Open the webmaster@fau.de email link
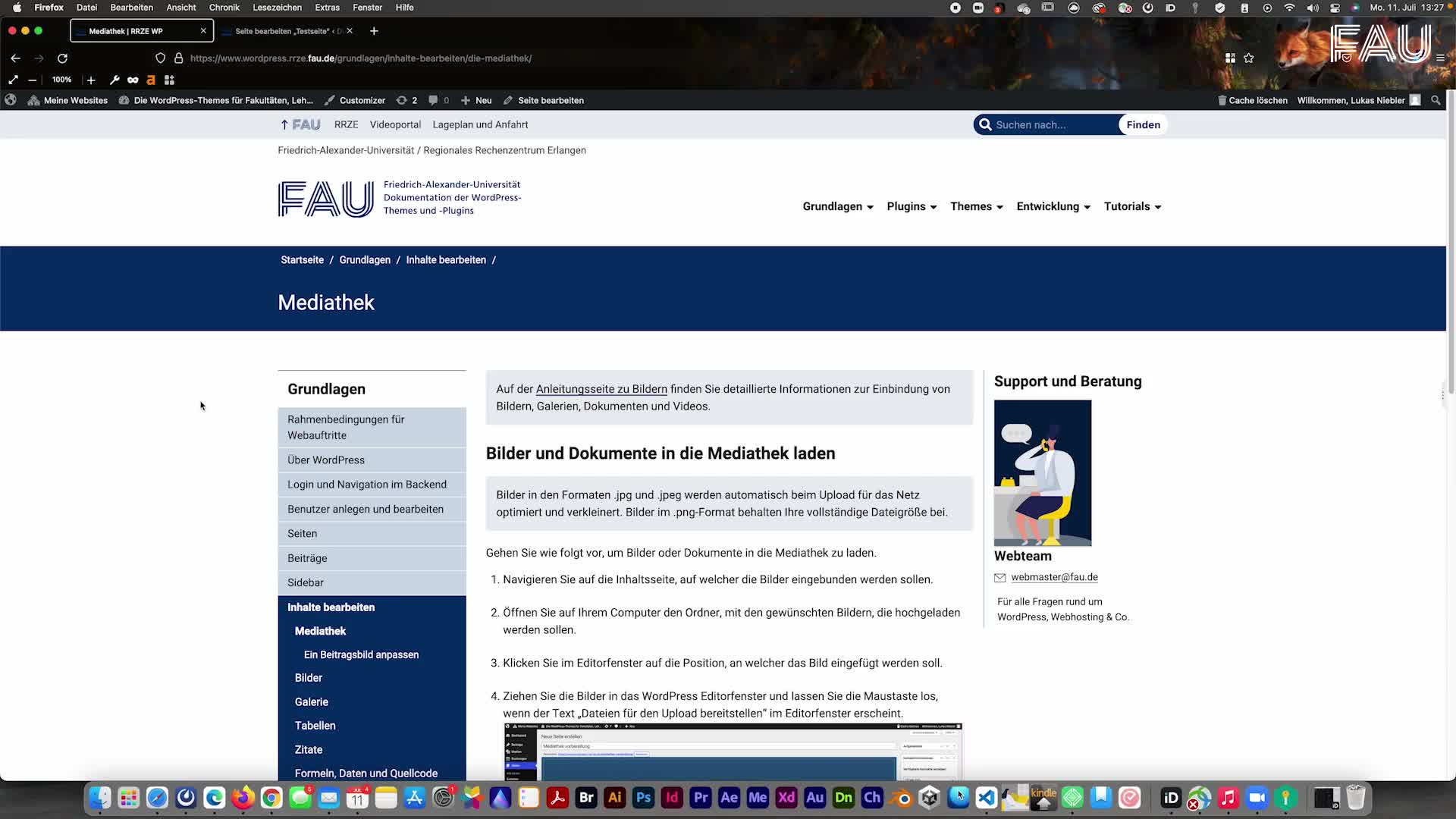Image resolution: width=1456 pixels, height=819 pixels. pos(1053,576)
